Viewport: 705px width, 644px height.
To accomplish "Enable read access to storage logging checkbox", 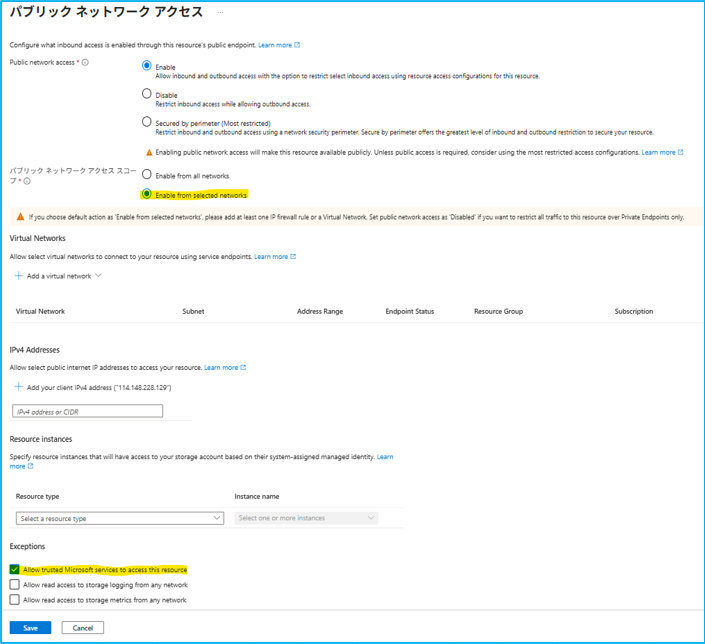I will 15,585.
